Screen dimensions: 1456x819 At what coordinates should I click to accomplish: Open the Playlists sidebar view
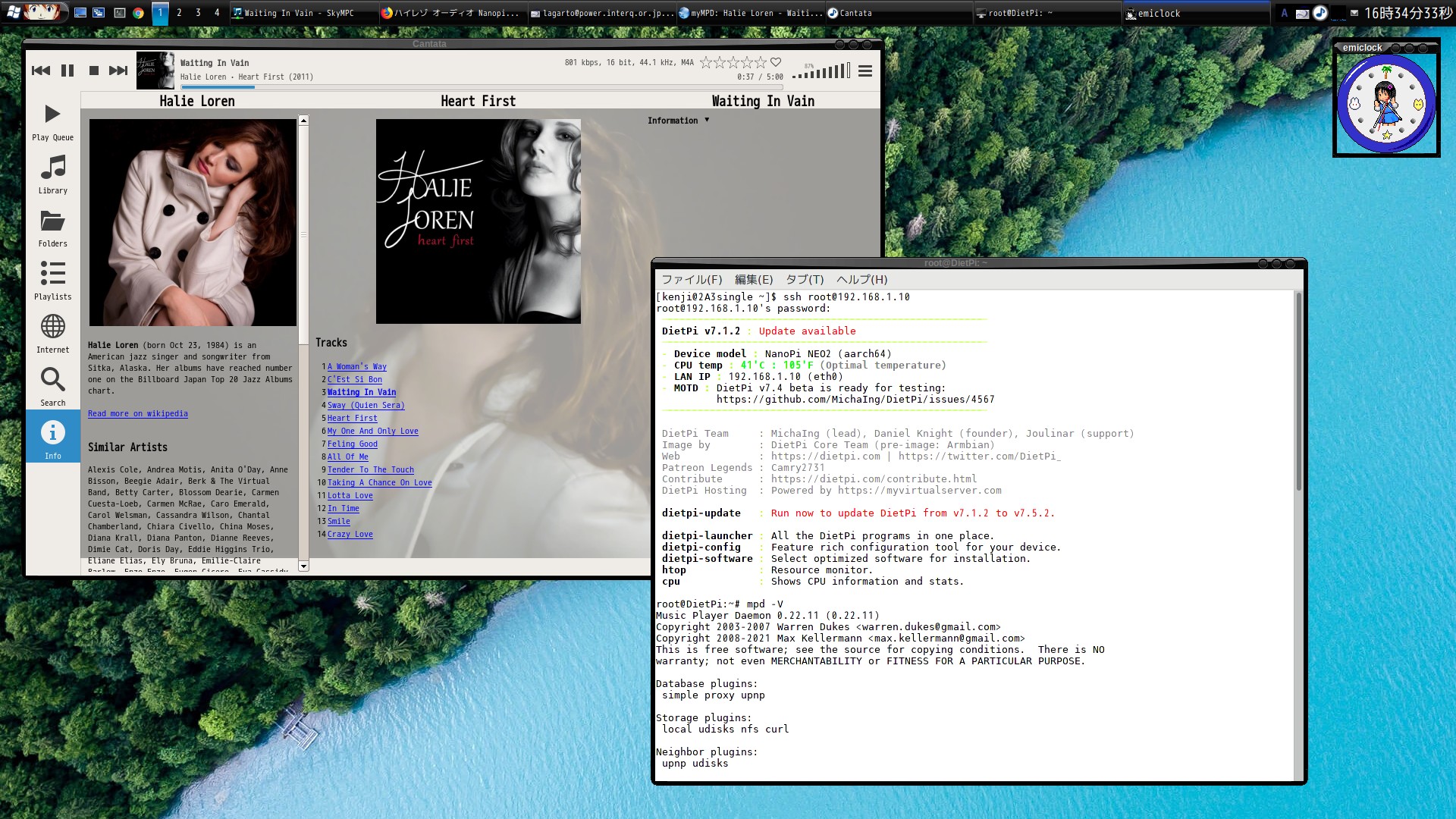[x=52, y=281]
